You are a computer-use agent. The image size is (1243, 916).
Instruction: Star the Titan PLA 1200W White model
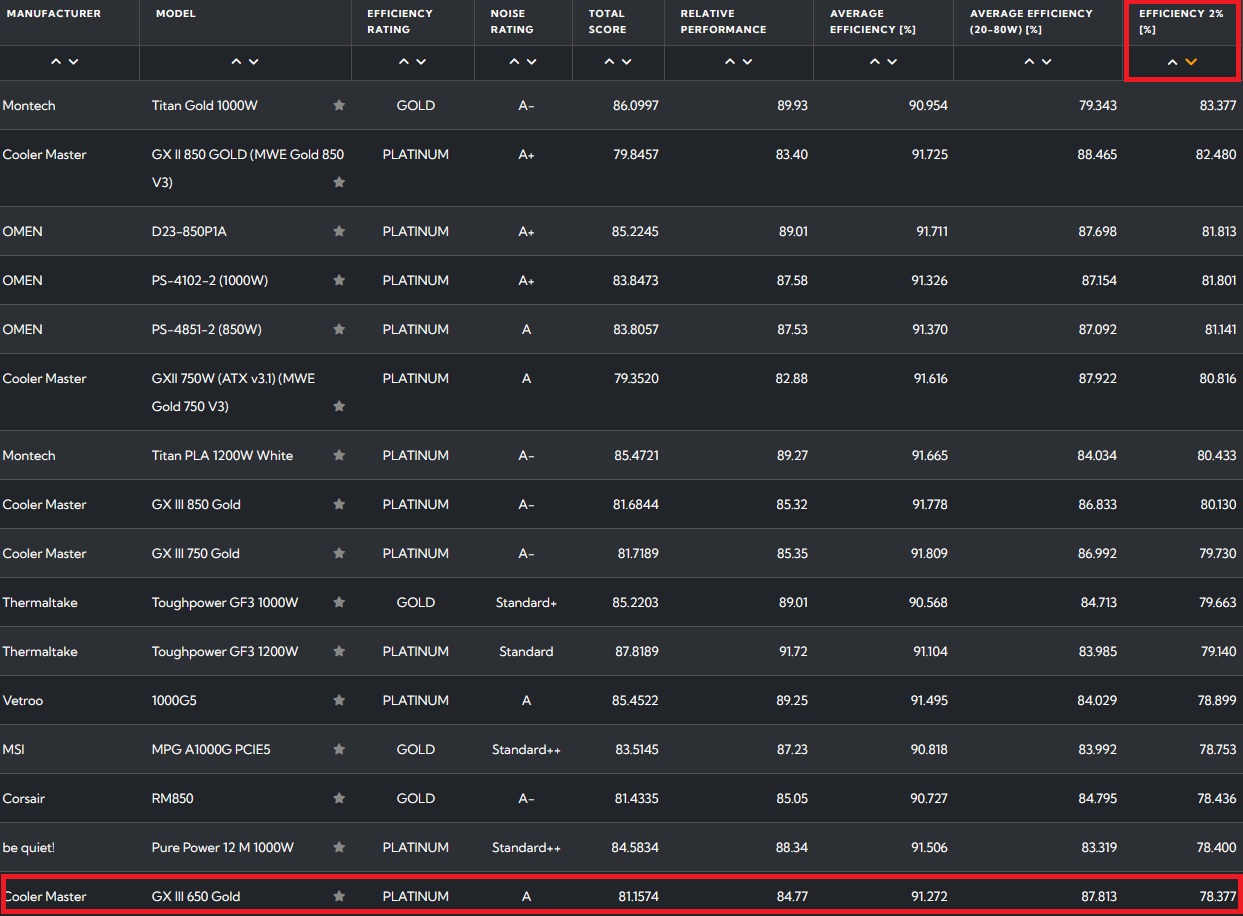tap(339, 455)
